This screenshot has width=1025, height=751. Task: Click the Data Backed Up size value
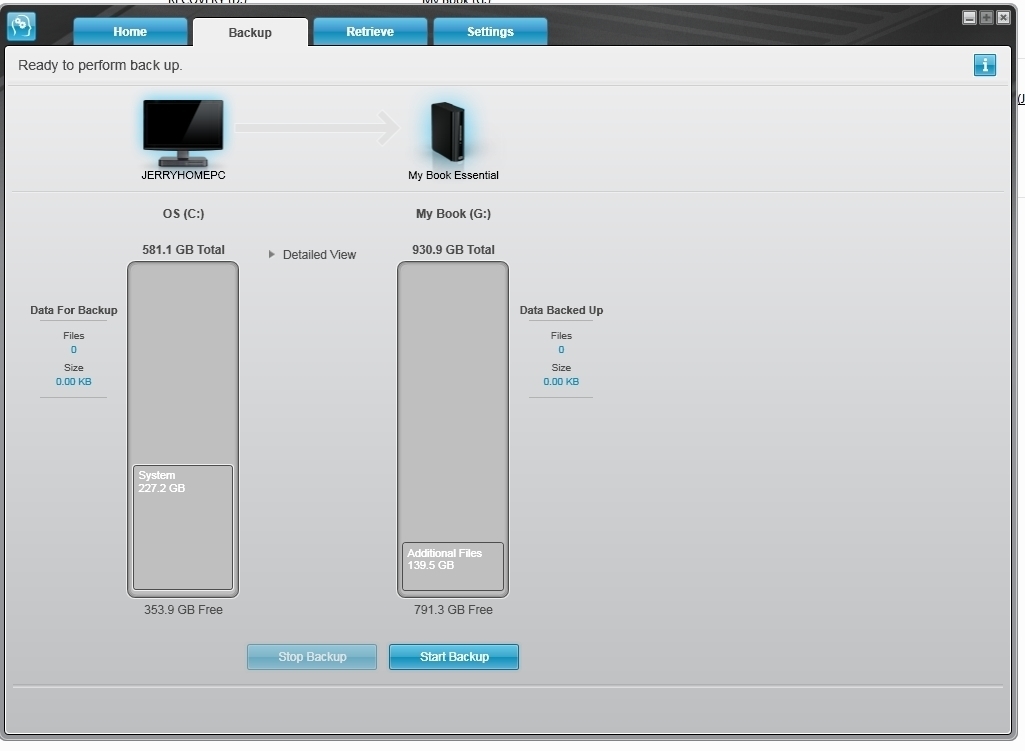pos(561,382)
